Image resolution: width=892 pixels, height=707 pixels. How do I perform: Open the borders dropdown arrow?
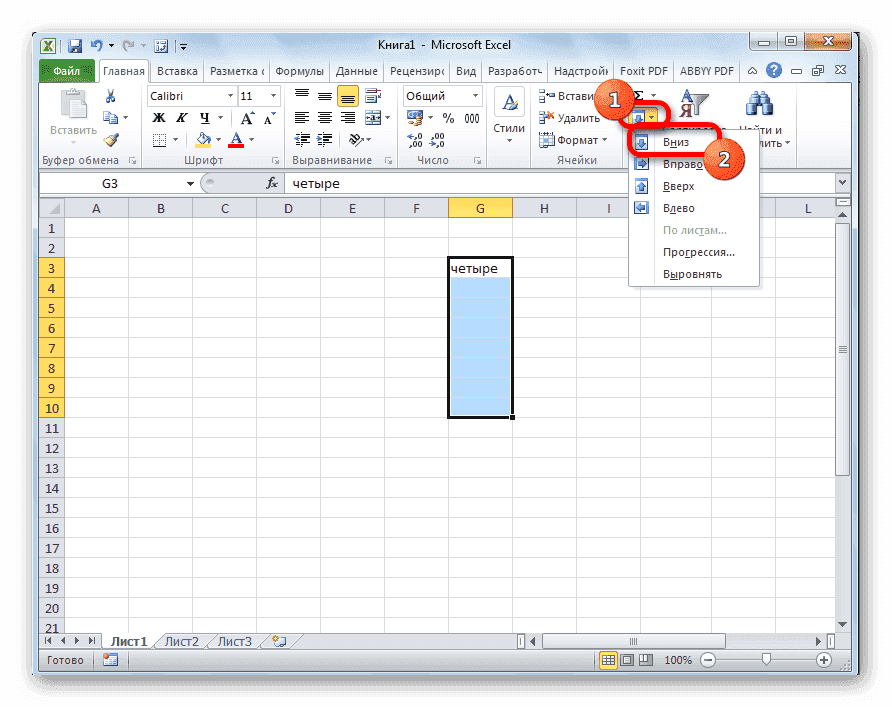176,139
